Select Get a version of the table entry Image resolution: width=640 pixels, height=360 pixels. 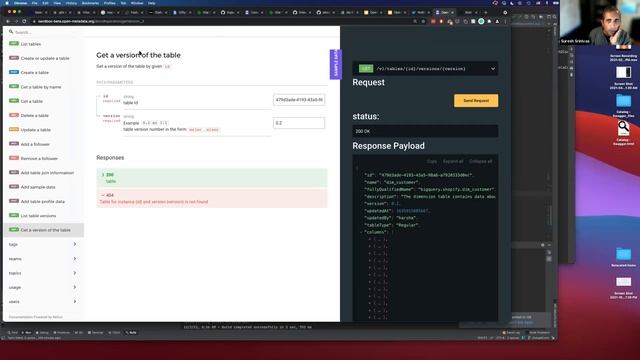pos(43,230)
